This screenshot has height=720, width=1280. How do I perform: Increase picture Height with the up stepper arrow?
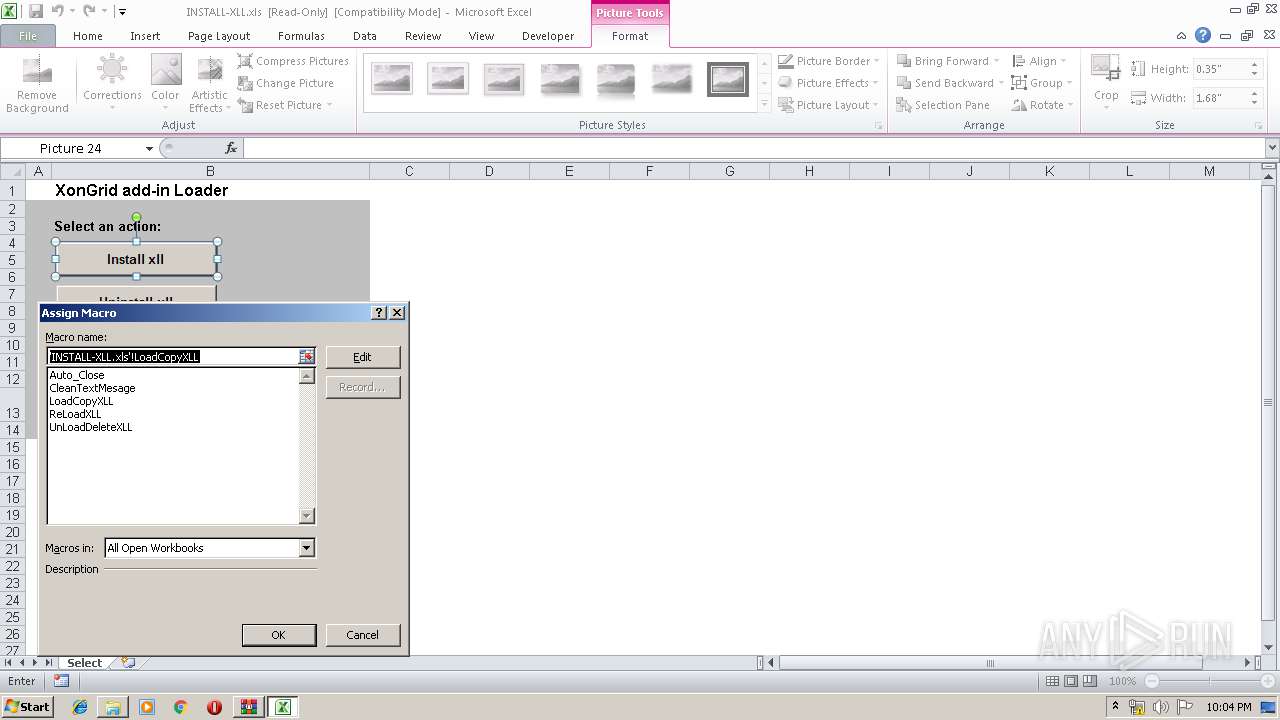pos(1254,65)
